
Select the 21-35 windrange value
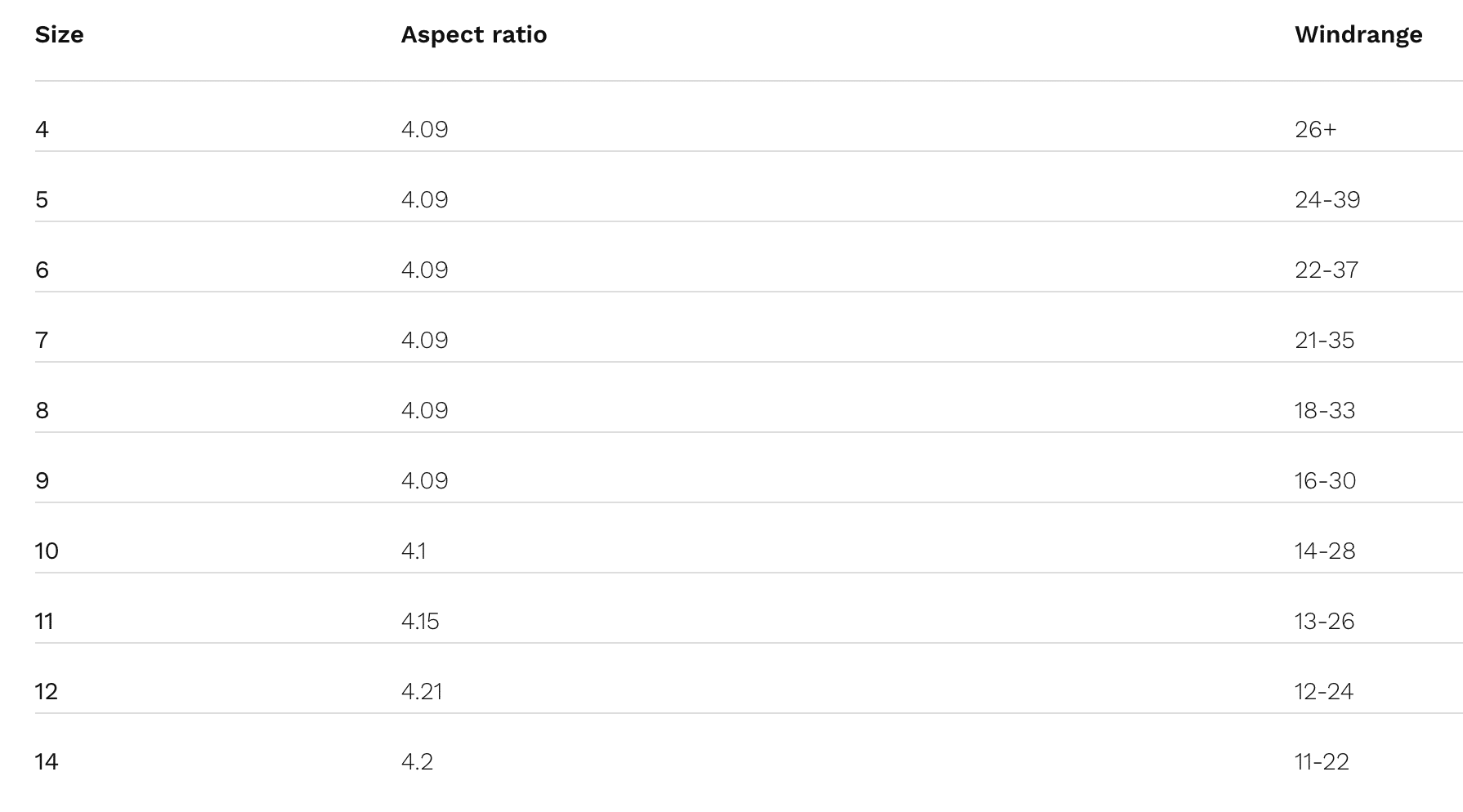click(1324, 341)
